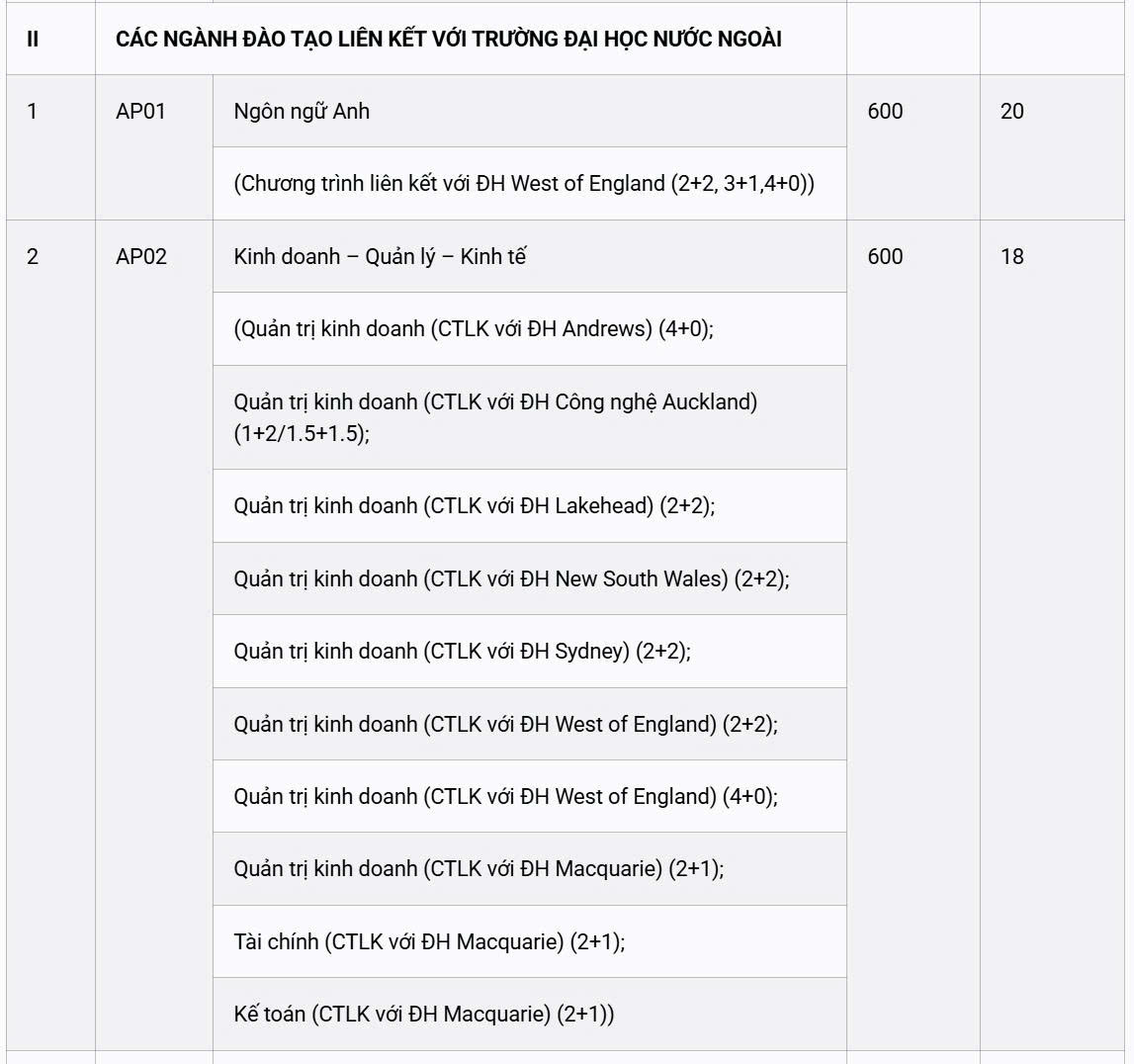This screenshot has width=1134, height=1064.
Task: Click the 20 value in the AP01 row
Action: 1011,111
